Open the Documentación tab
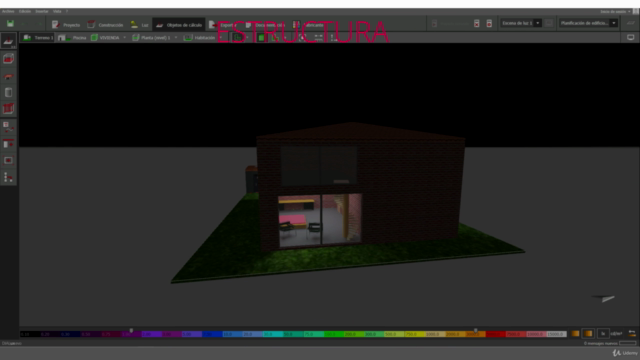Viewport: 640px width, 360px height. tap(265, 25)
